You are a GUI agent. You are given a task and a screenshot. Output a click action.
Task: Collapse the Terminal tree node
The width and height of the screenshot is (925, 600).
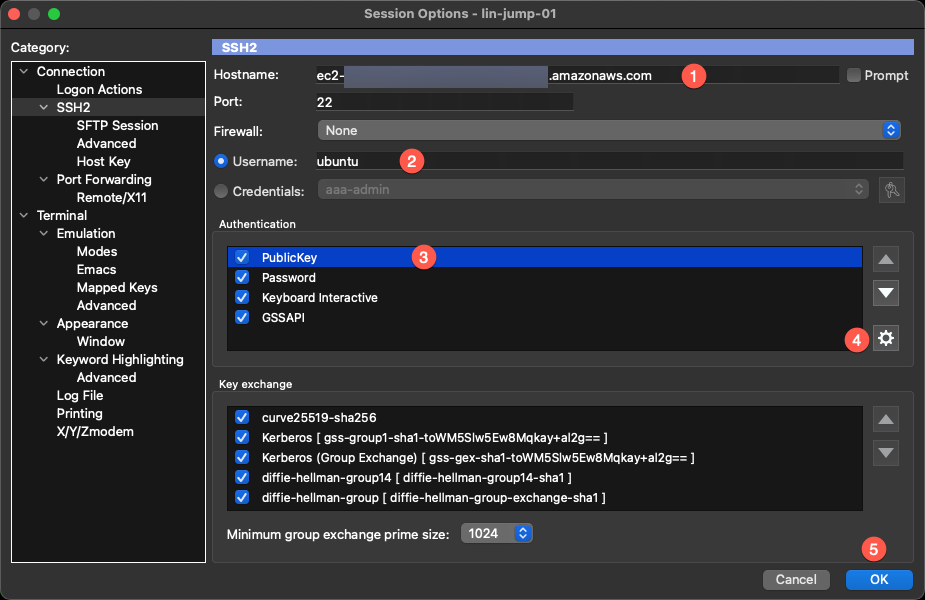[x=24, y=215]
